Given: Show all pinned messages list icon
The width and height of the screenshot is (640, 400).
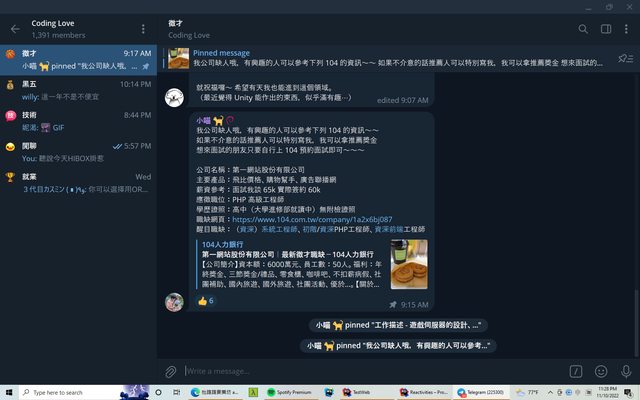Looking at the screenshot, I should point(625,58).
